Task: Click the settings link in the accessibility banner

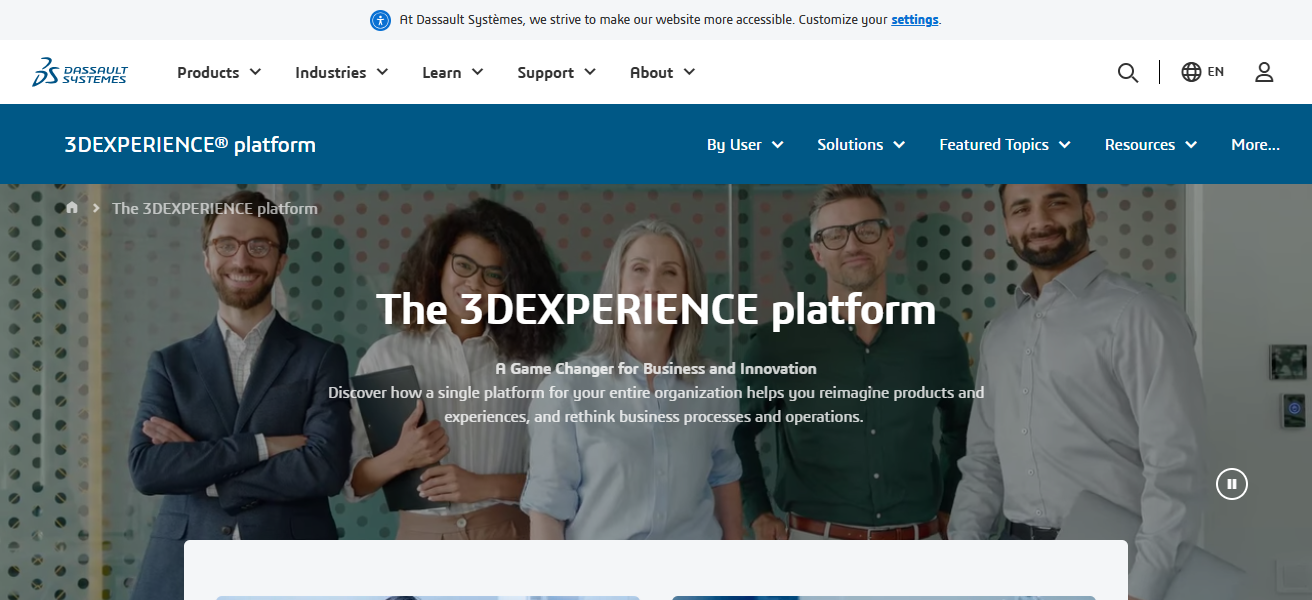Action: 914,19
